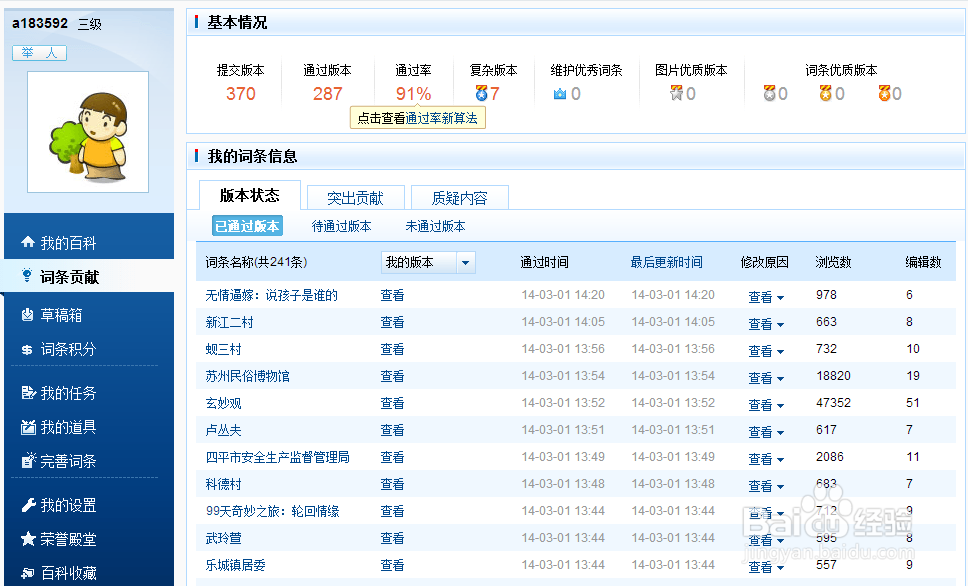Select the 未通过版本 filter
Screen dimensions: 968x586
tap(435, 226)
